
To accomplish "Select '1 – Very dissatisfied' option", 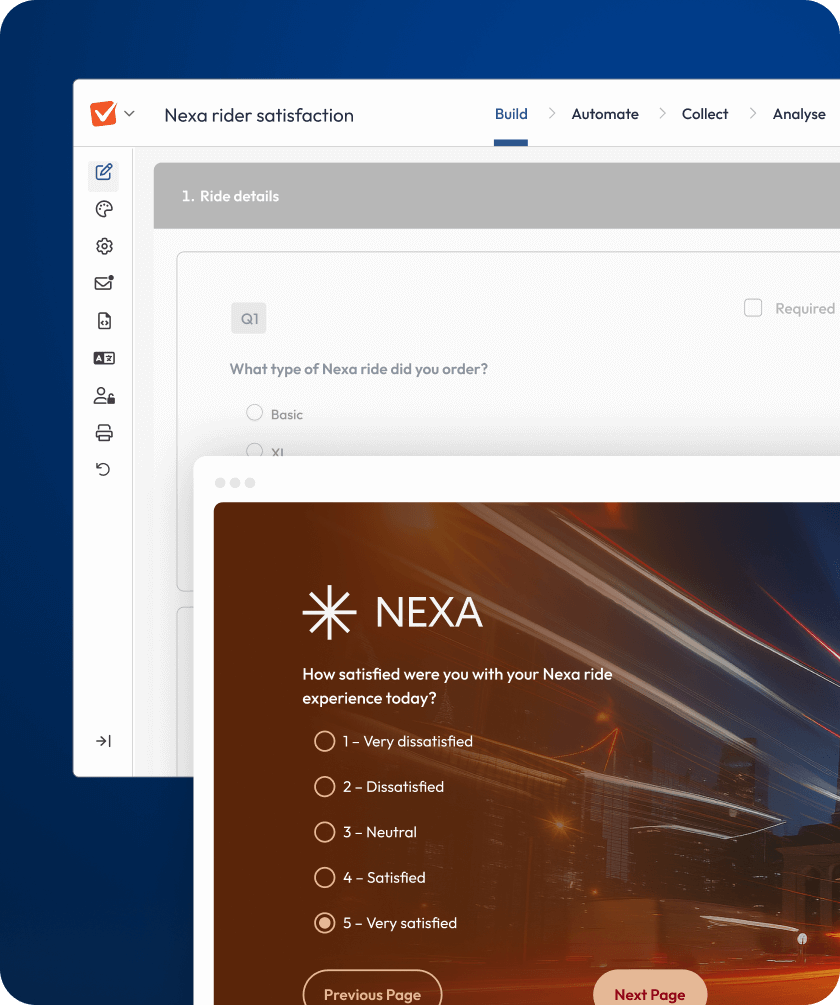I will [x=324, y=741].
